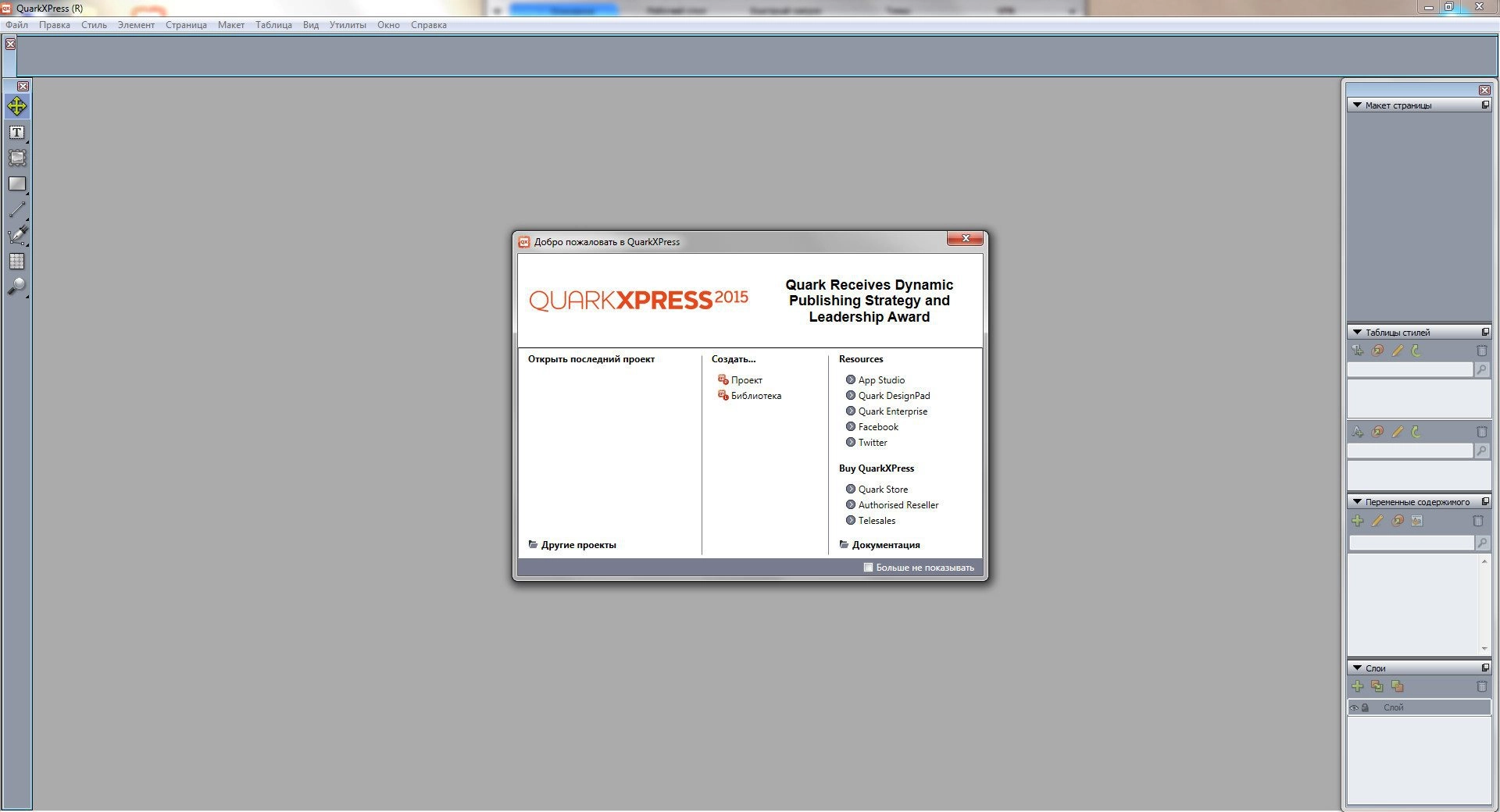Click trash icon in paragraph styles row

[1481, 351]
